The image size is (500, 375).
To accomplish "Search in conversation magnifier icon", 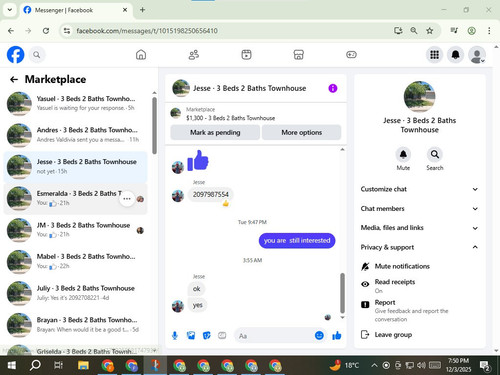I will [435, 154].
